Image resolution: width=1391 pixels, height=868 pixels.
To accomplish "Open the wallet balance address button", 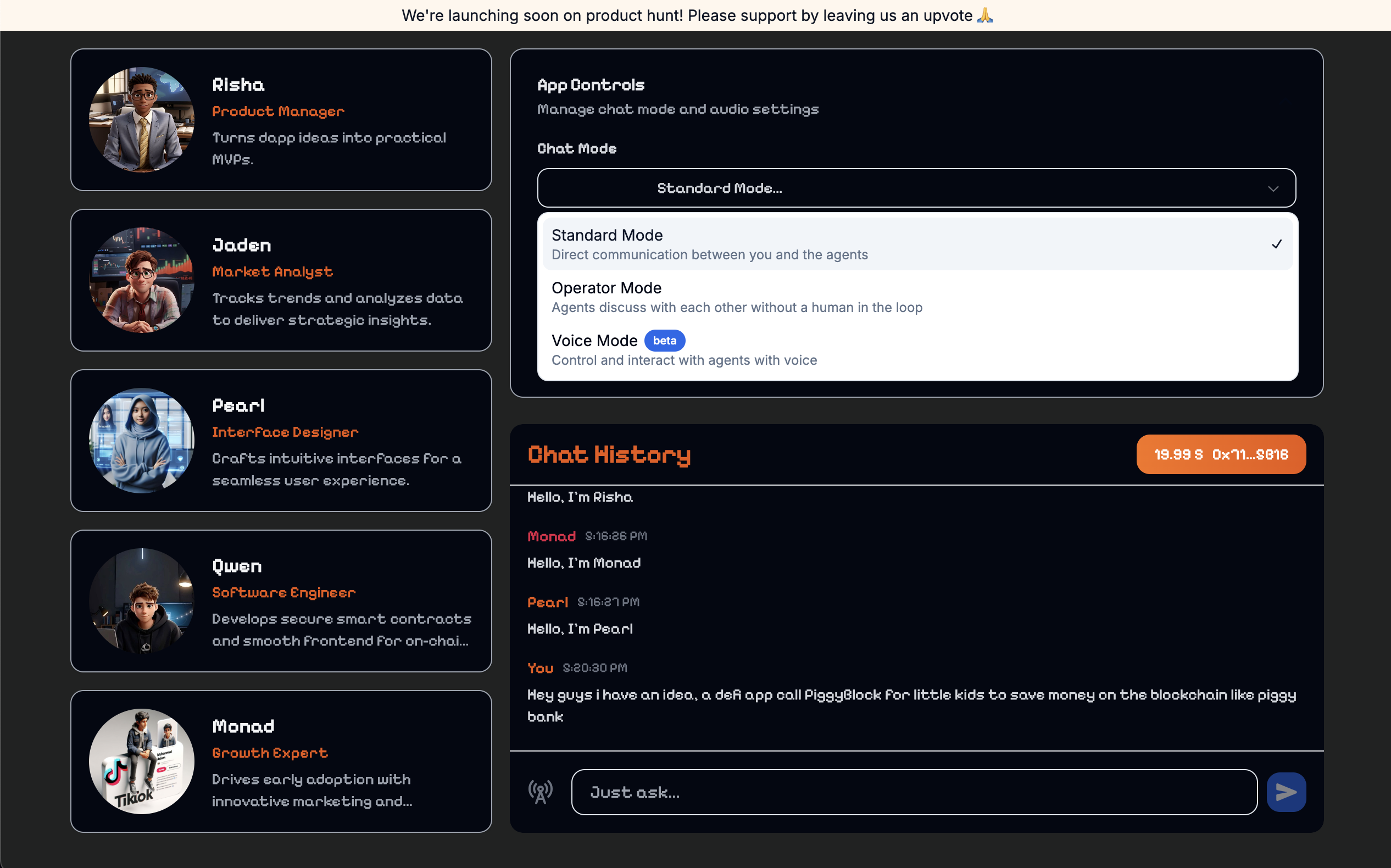I will 1221,455.
